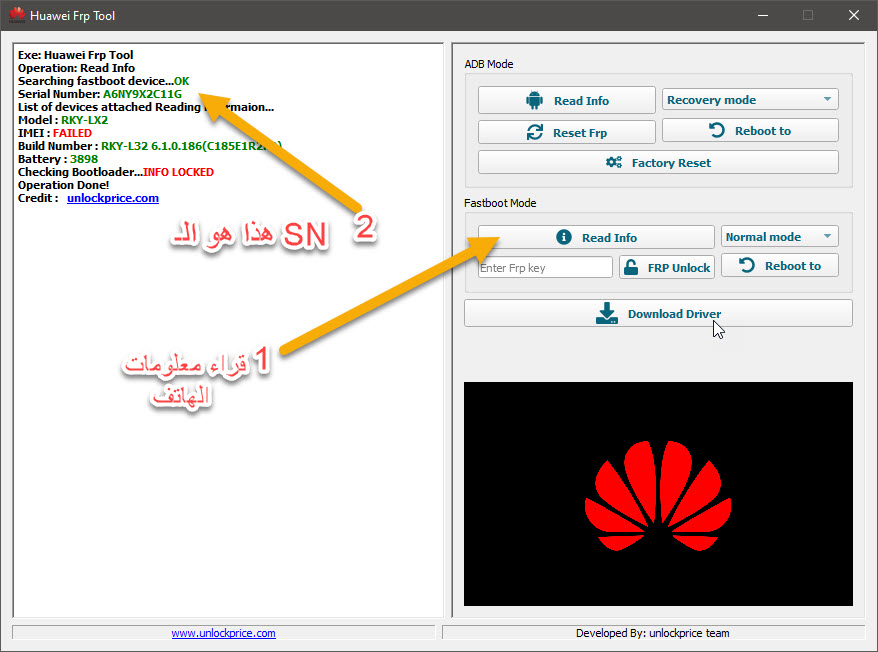Click the Fastboot Mode Reboot to button
Screen dimensions: 878x652
tap(780, 265)
